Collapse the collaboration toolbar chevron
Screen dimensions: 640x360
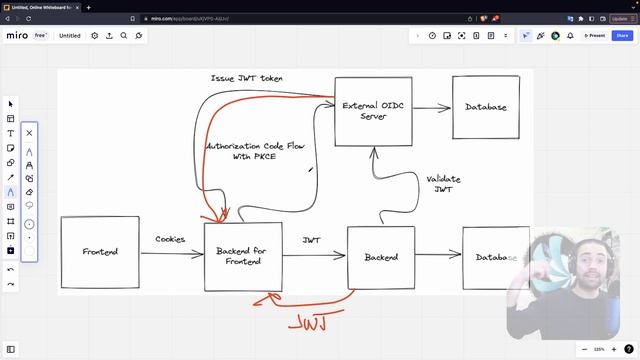[x=418, y=36]
